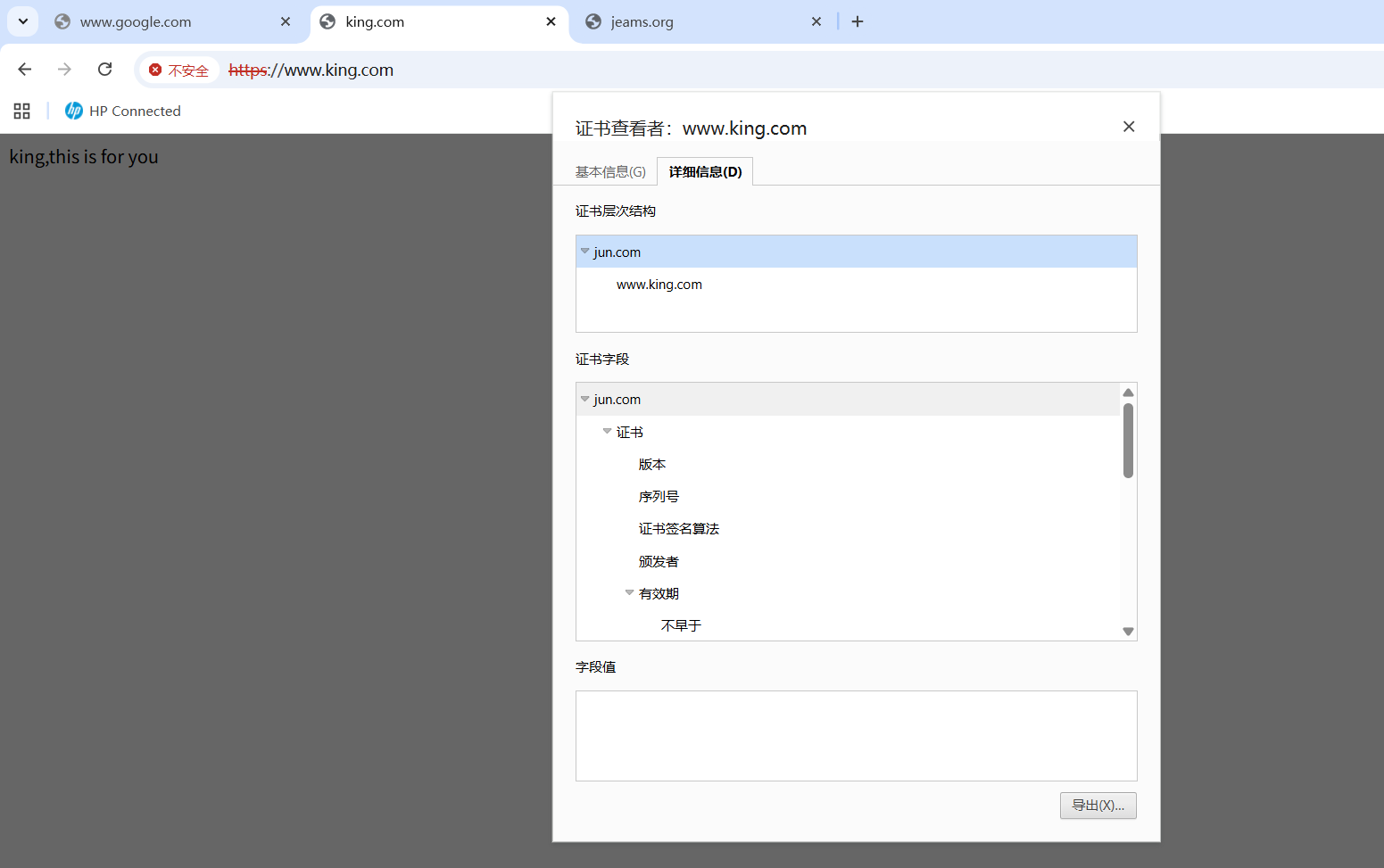Open the tab search dropdown arrow
Viewport: 1384px width, 868px height.
click(23, 21)
